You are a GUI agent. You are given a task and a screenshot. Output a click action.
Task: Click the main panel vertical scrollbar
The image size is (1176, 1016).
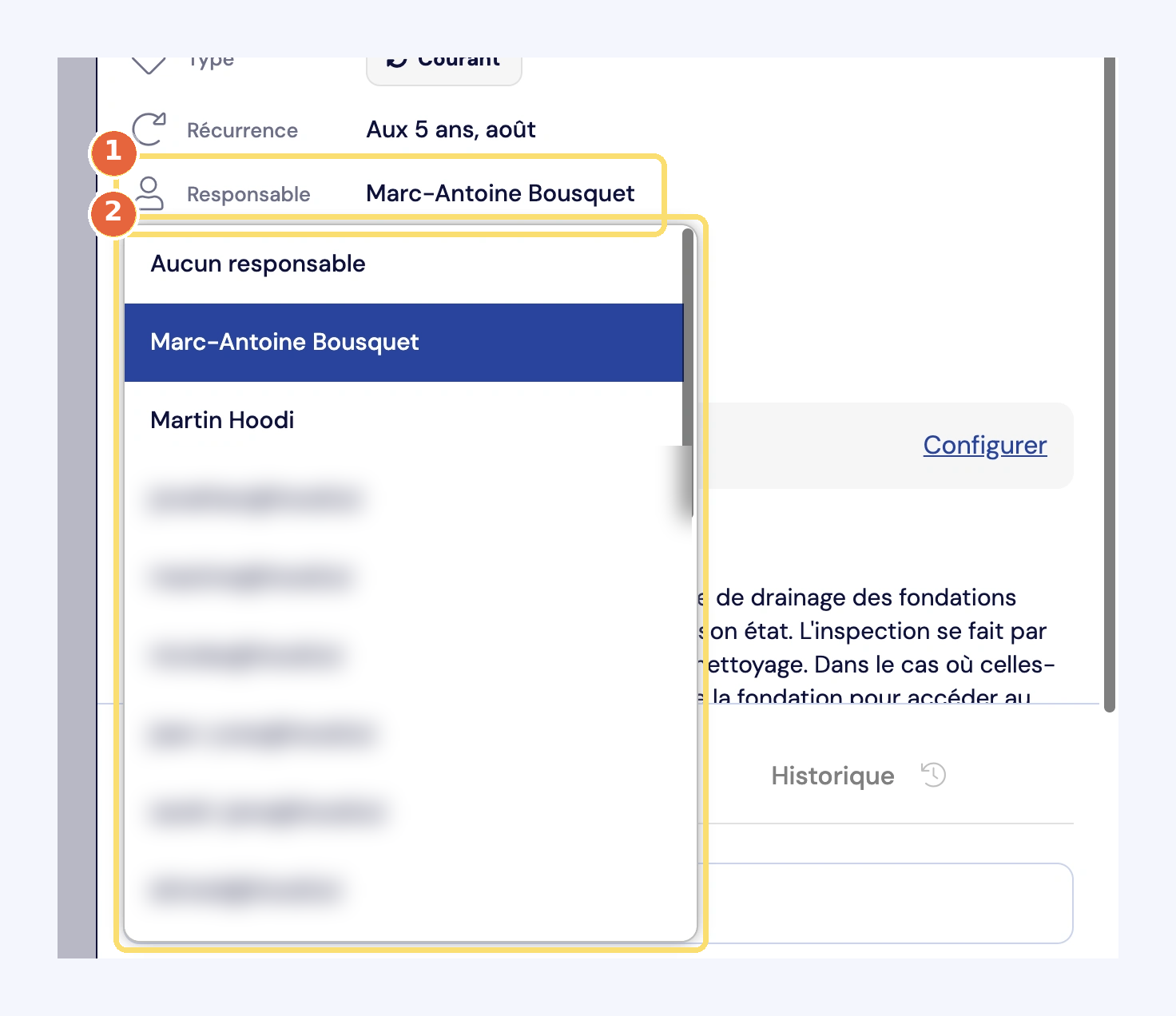click(1109, 384)
